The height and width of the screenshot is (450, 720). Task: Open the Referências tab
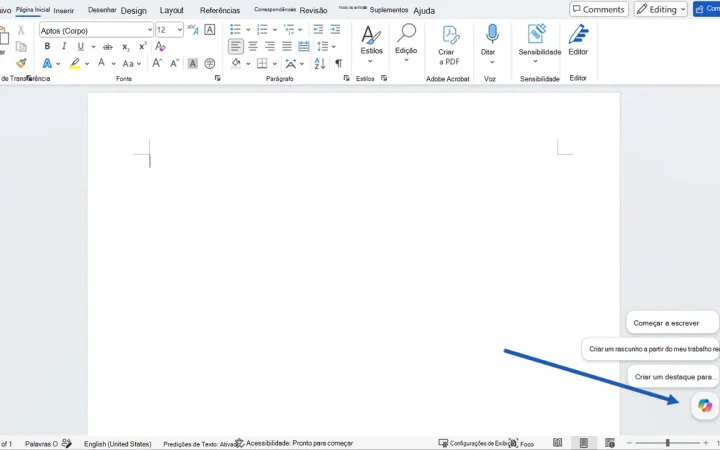point(219,10)
